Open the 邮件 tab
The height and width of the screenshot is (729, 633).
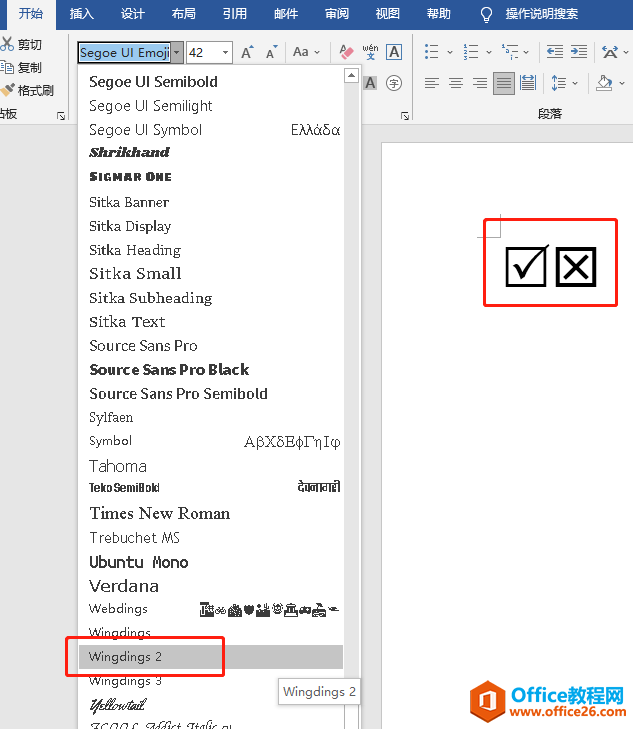click(285, 14)
